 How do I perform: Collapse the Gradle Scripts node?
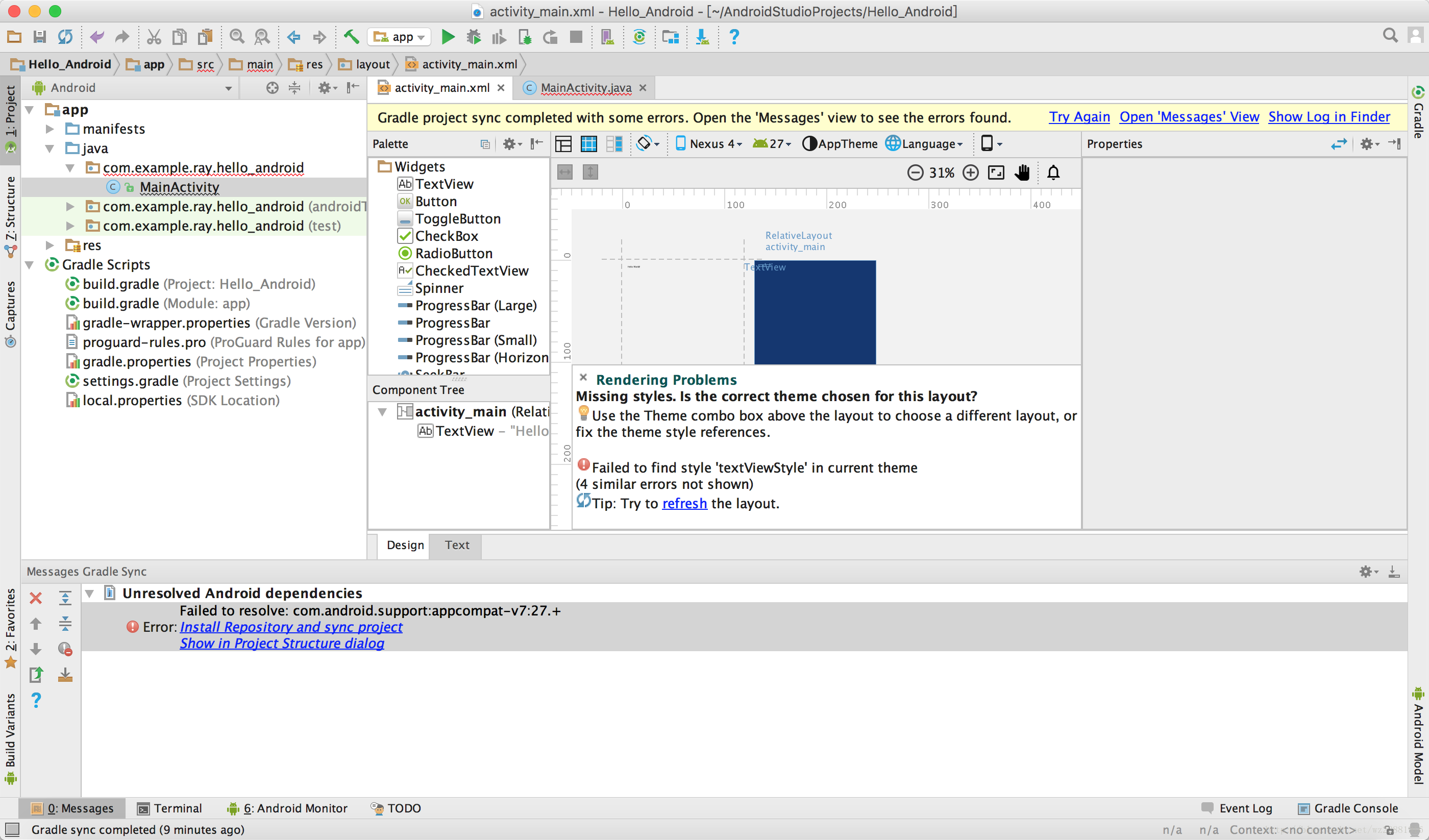30,265
